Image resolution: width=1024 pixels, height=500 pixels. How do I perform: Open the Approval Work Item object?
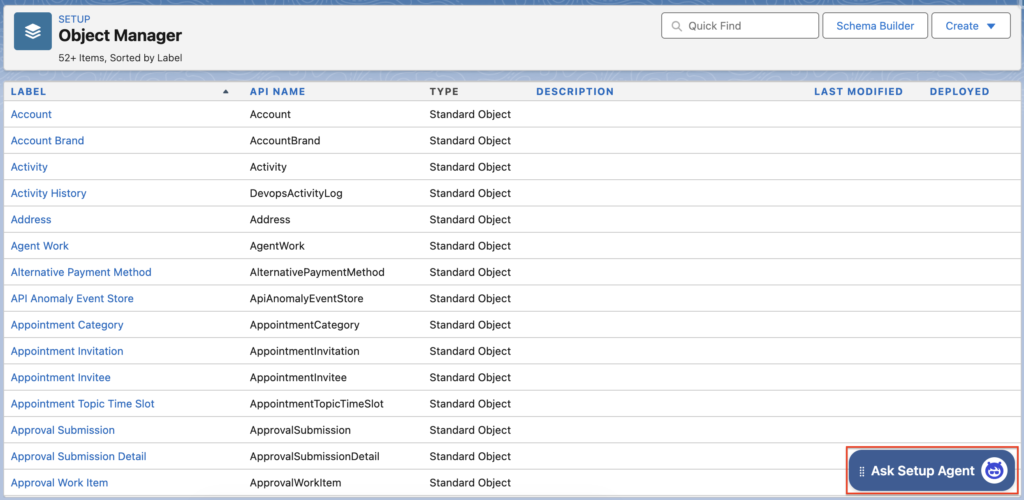[59, 483]
